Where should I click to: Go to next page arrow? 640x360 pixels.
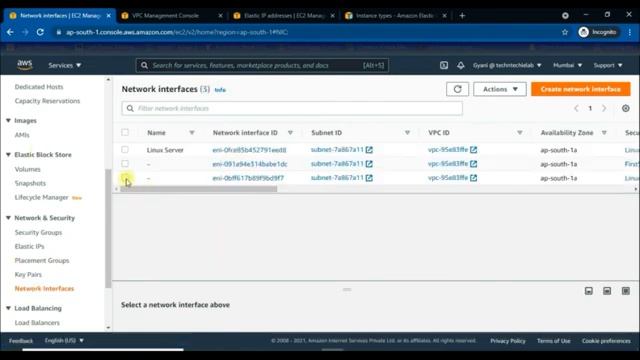tap(604, 108)
